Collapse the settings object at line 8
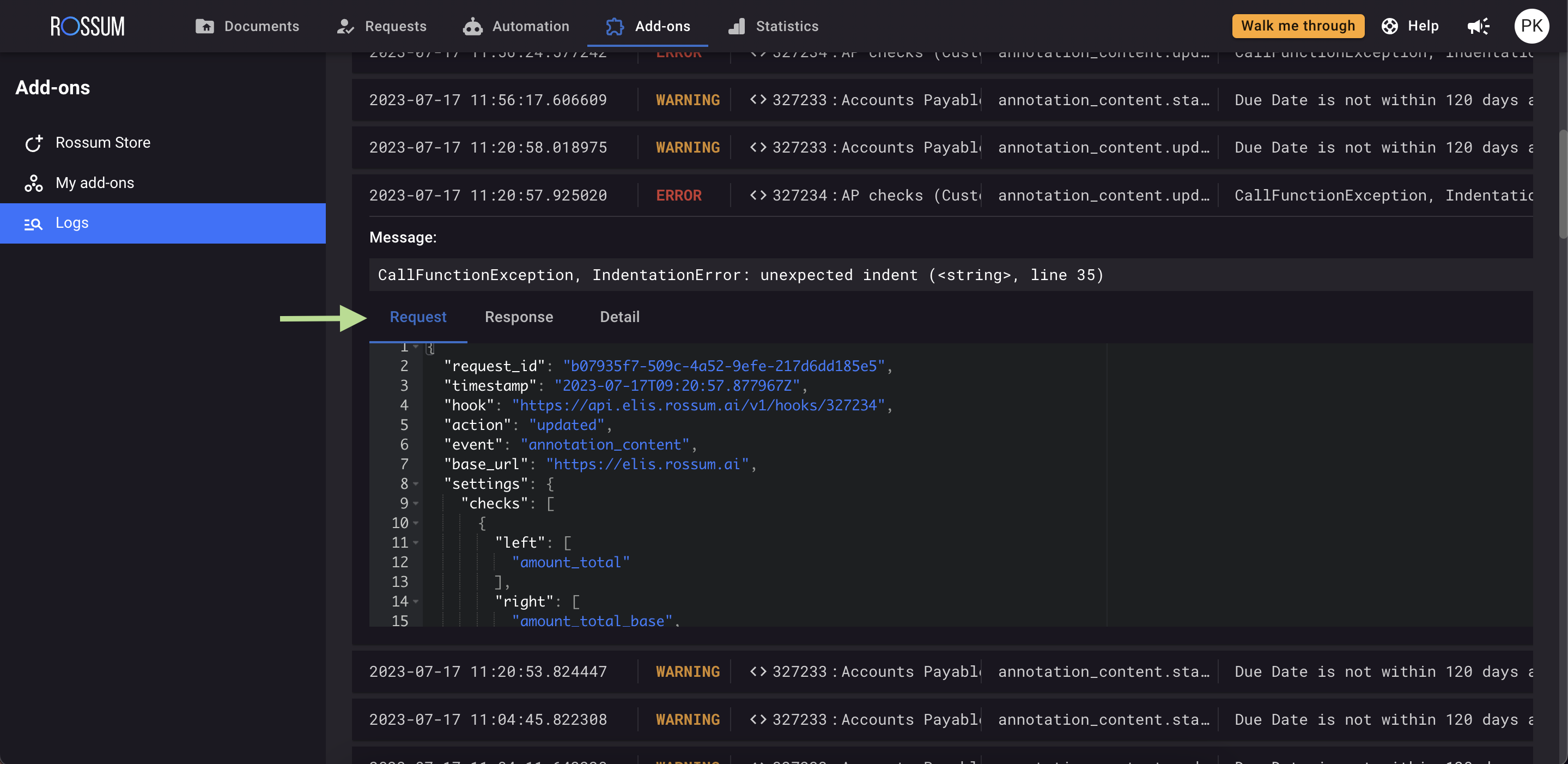The image size is (1568, 764). click(x=416, y=484)
